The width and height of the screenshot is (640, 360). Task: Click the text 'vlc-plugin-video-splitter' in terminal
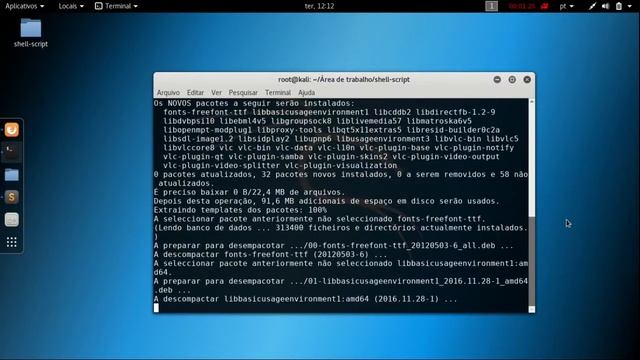222,165
